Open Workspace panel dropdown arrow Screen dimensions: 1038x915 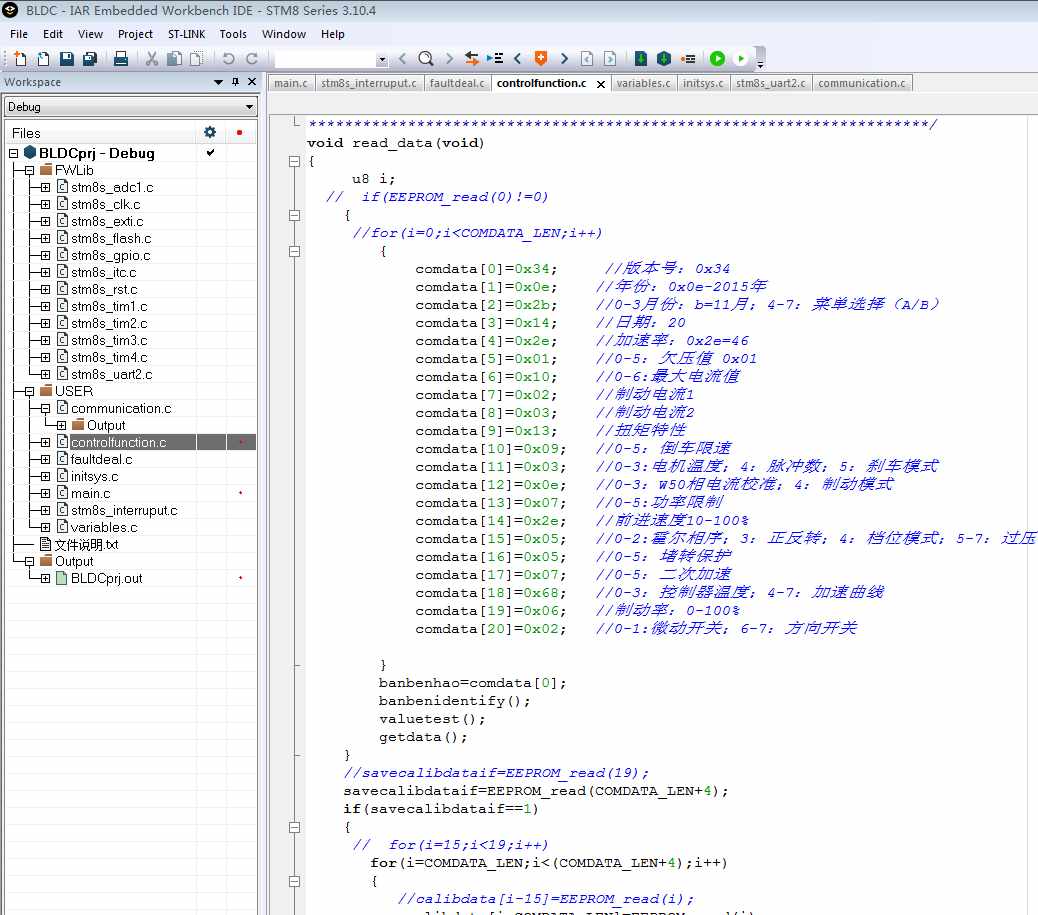[x=218, y=82]
